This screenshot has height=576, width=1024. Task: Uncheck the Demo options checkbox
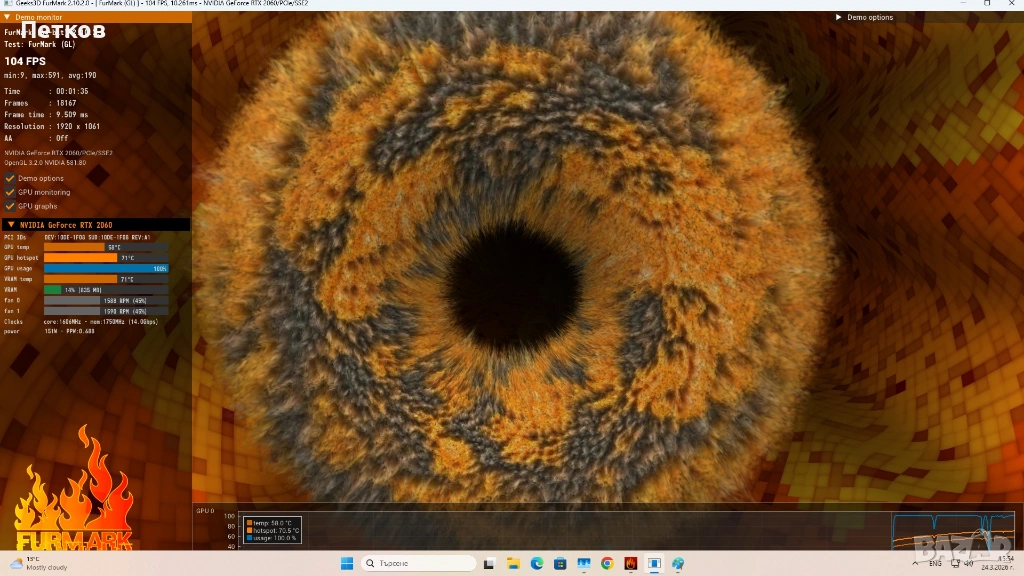[x=10, y=179]
